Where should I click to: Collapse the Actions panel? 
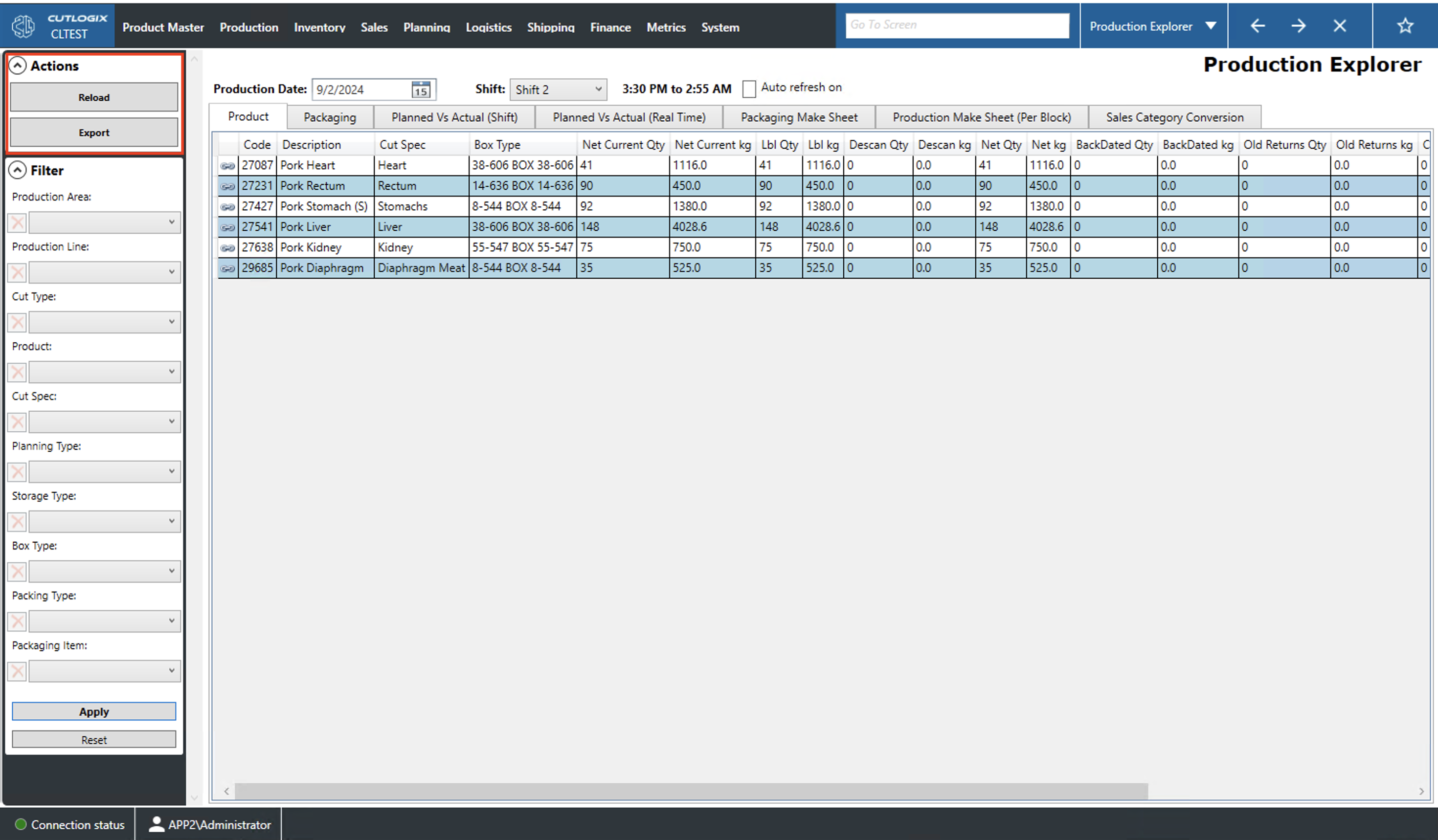(x=19, y=65)
